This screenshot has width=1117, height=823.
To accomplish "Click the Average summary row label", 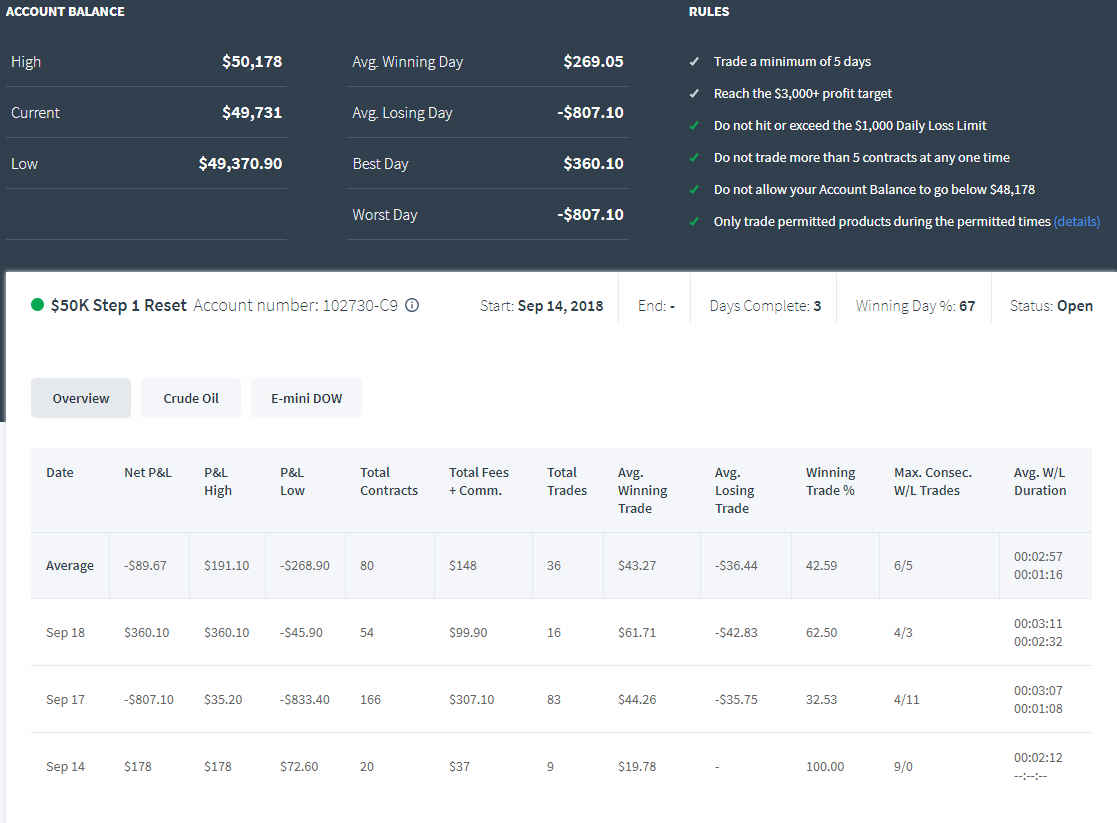I will click(x=70, y=566).
